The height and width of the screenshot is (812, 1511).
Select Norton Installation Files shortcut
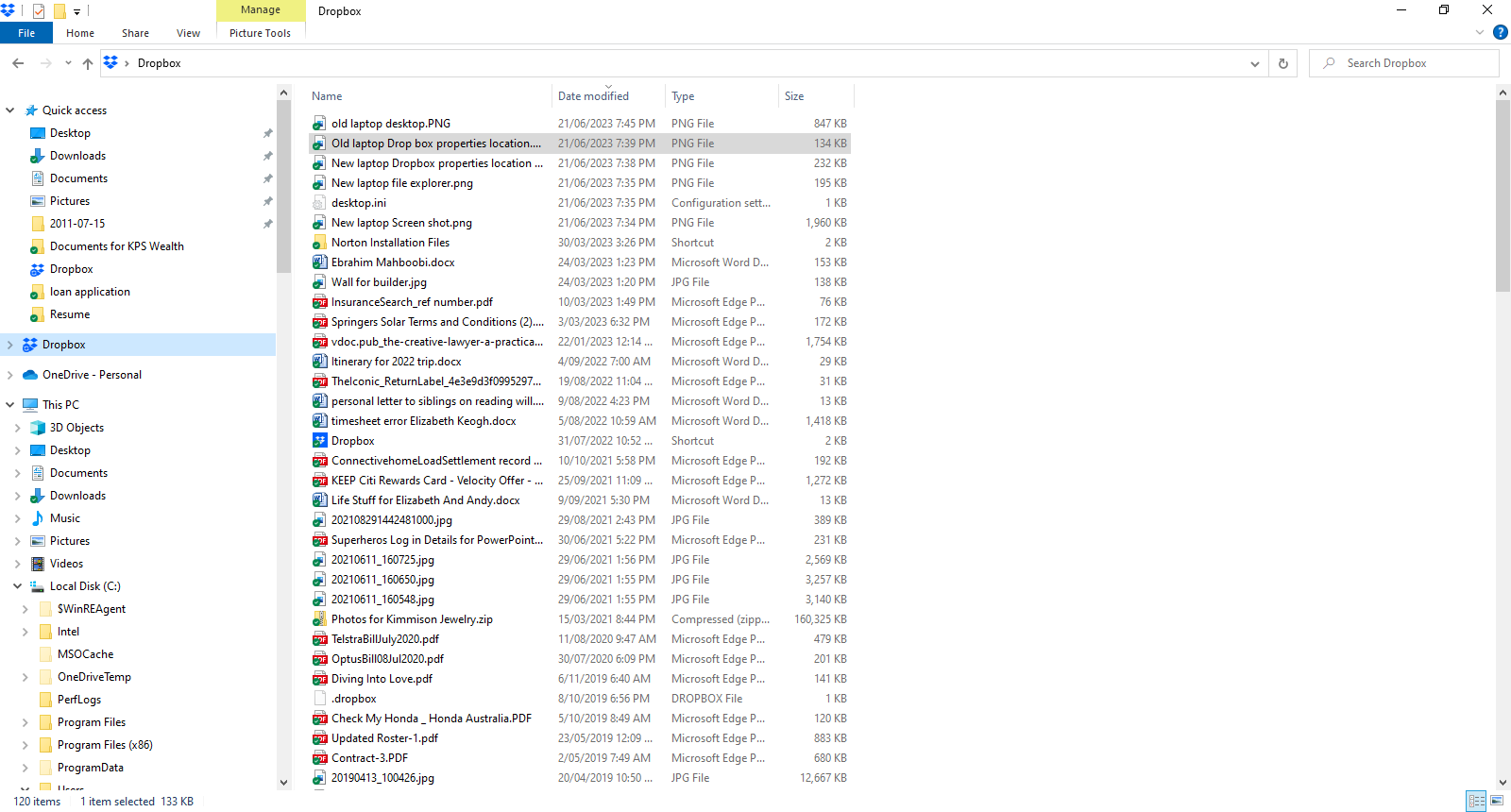click(x=390, y=243)
